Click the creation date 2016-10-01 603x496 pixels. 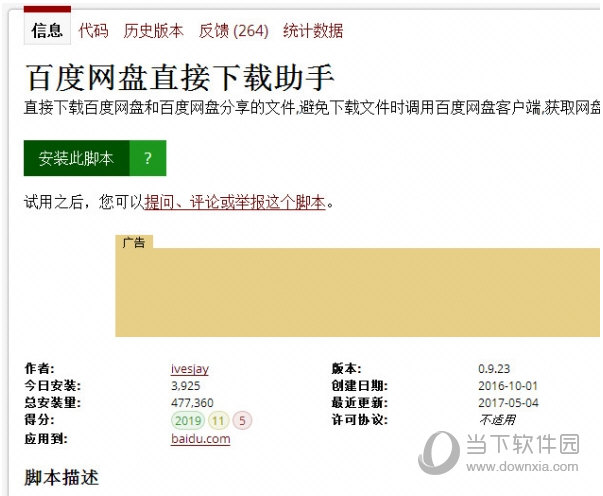508,386
